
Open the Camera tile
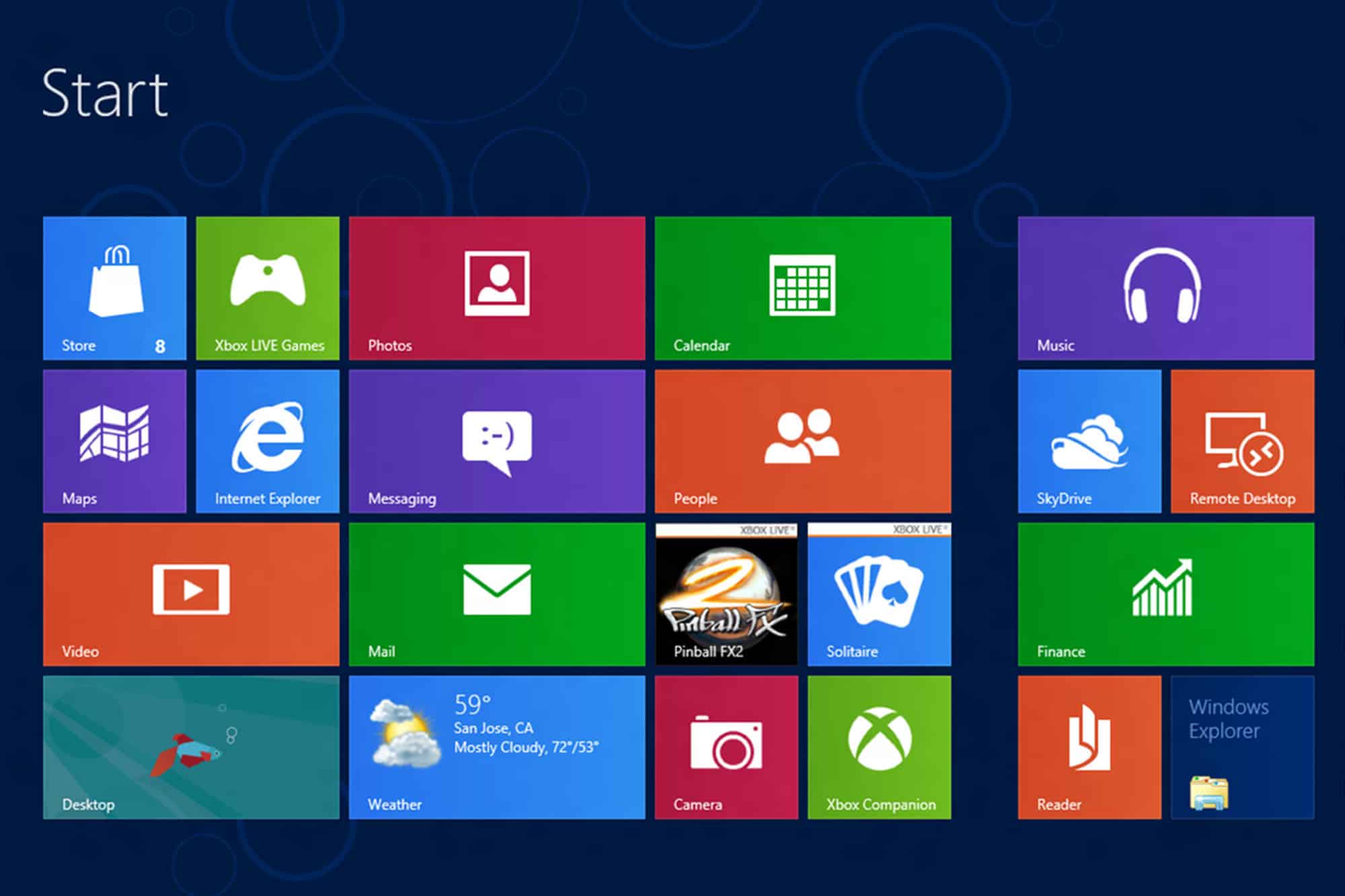[x=726, y=747]
